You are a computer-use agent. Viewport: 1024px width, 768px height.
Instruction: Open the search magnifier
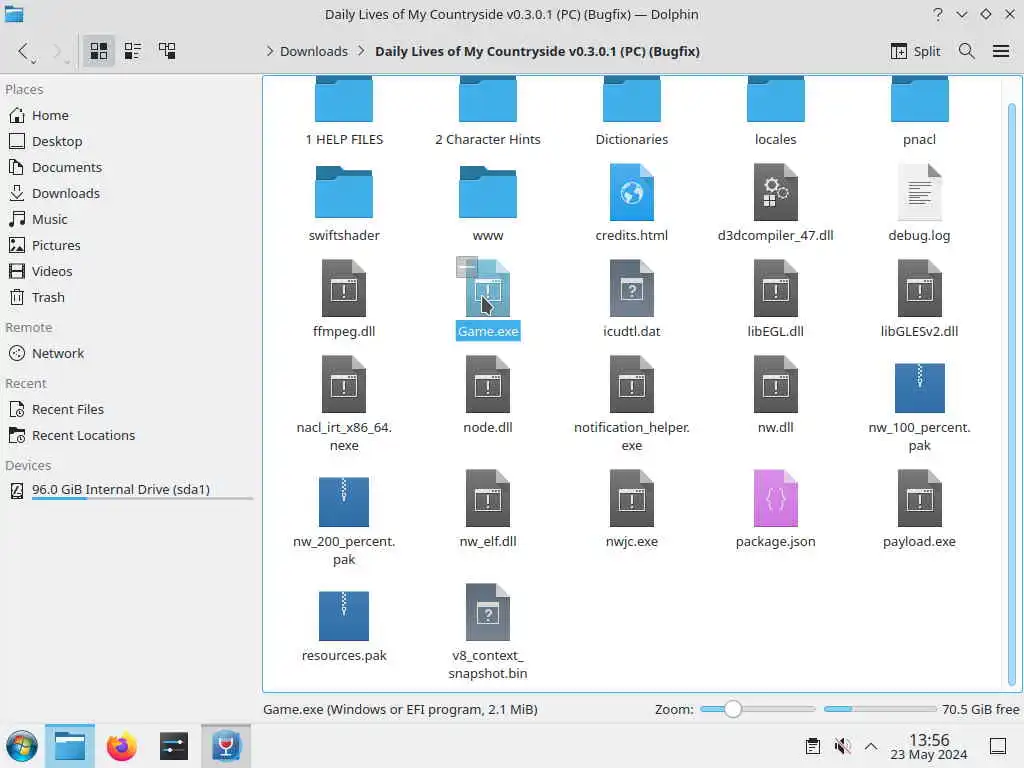coord(967,51)
